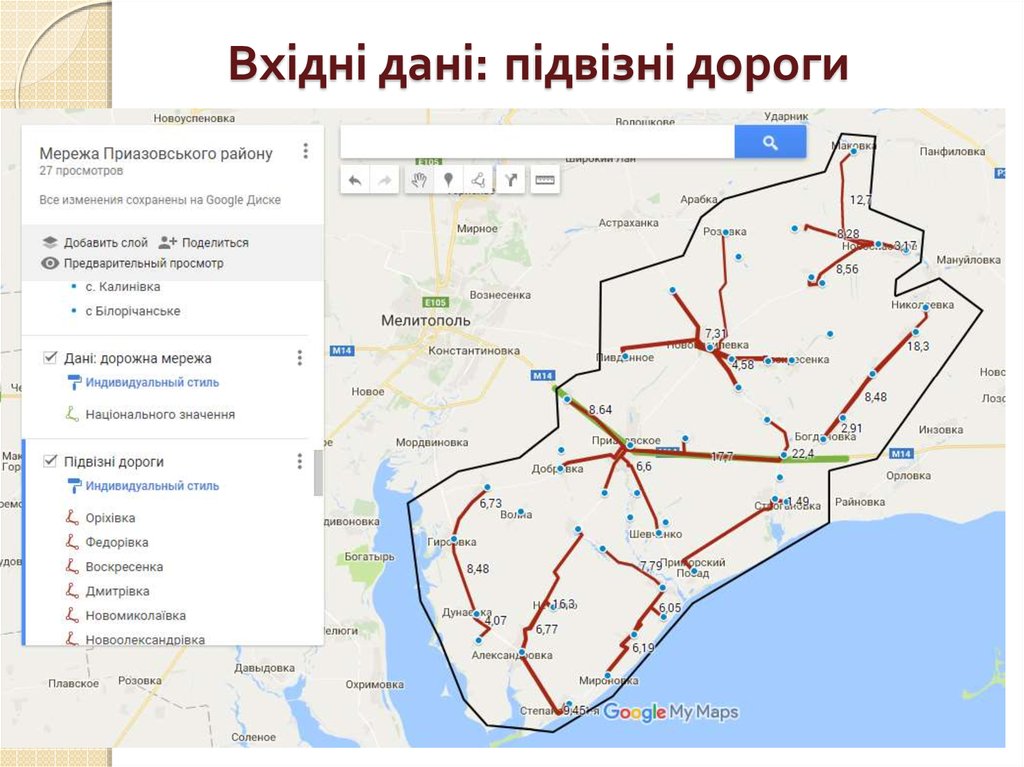The image size is (1024, 767).
Task: Toggle Предварительный просмотр eye icon
Action: pyautogui.click(x=48, y=261)
